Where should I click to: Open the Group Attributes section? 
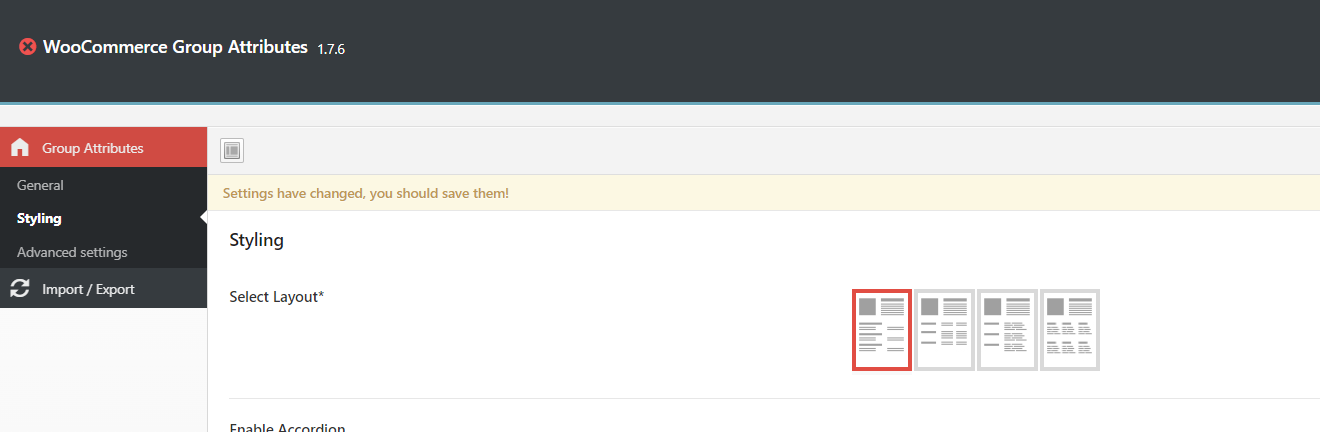pos(104,148)
